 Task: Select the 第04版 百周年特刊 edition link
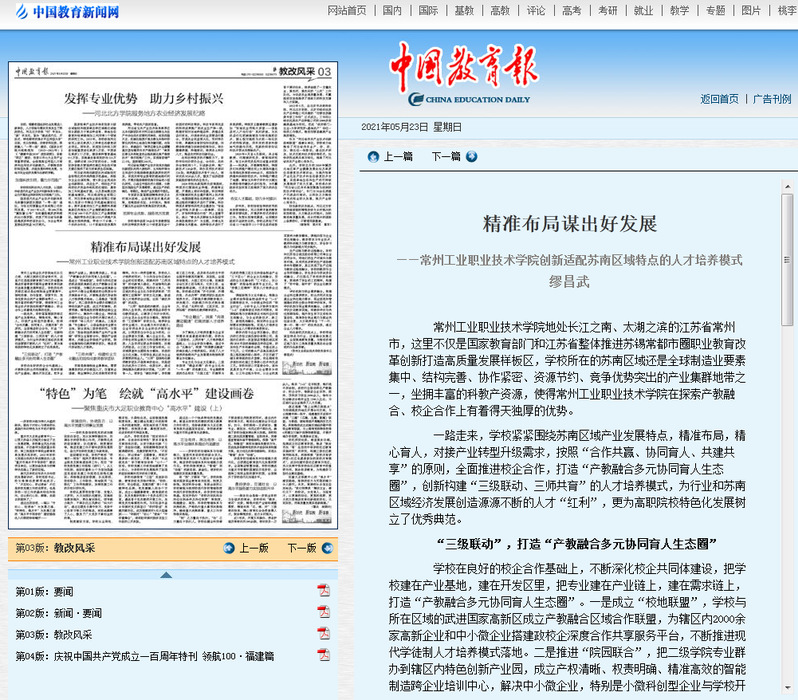[144, 657]
